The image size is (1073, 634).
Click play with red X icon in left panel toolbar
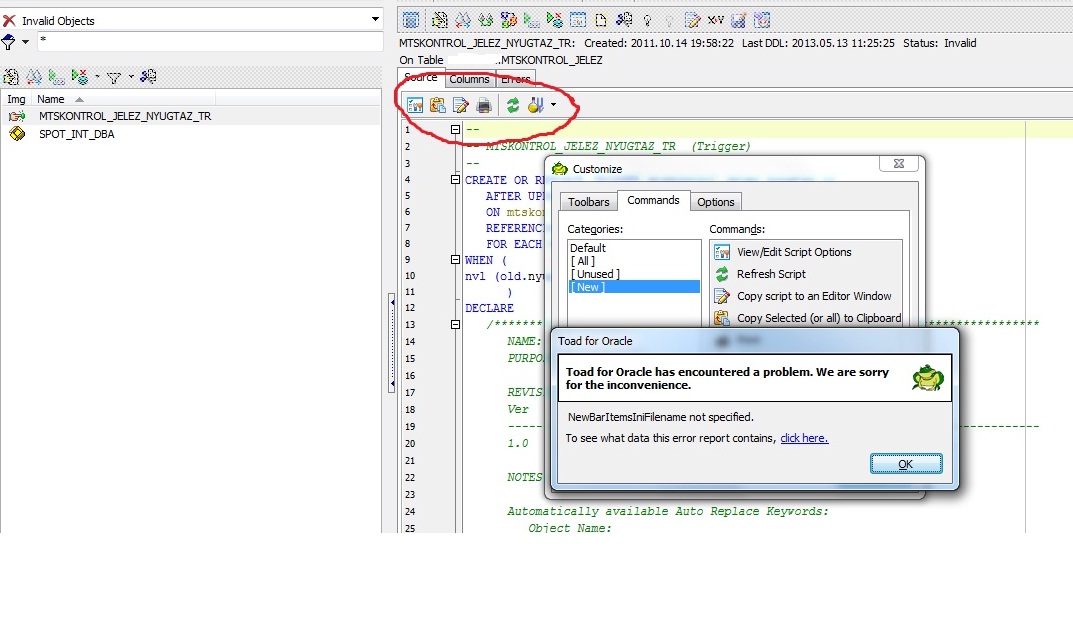pos(79,77)
